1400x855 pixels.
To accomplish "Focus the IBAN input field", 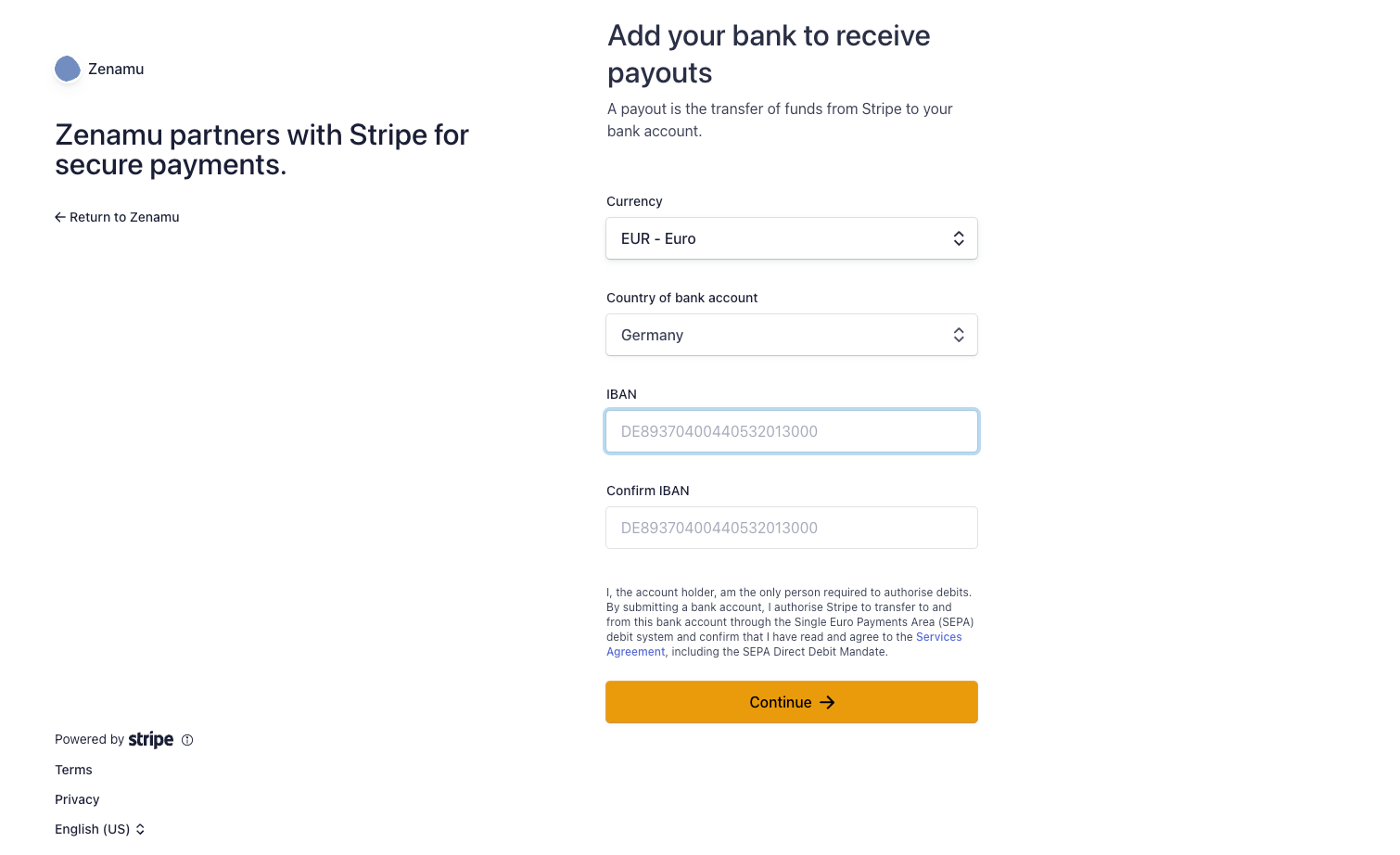I will [792, 431].
